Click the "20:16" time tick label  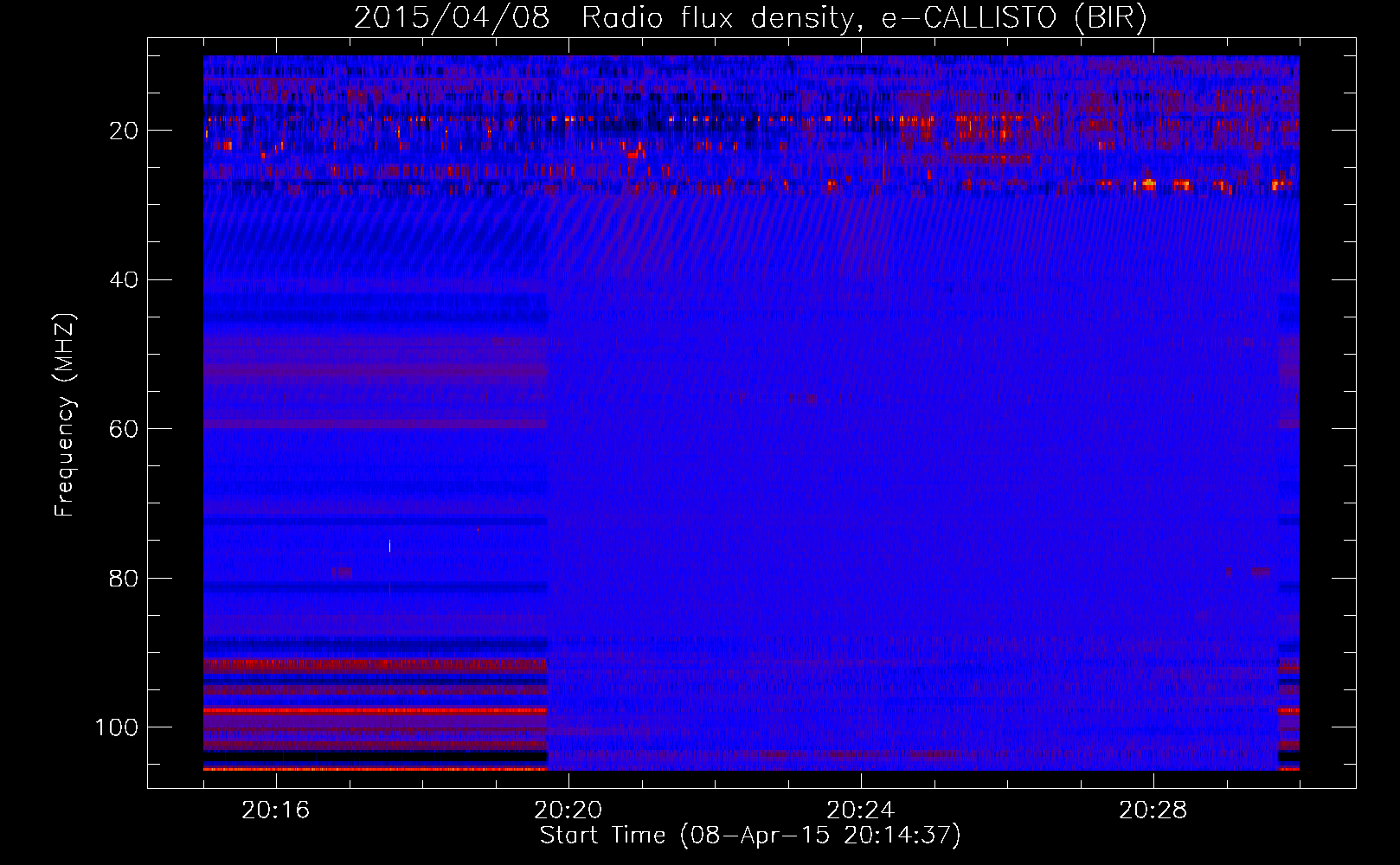[276, 811]
